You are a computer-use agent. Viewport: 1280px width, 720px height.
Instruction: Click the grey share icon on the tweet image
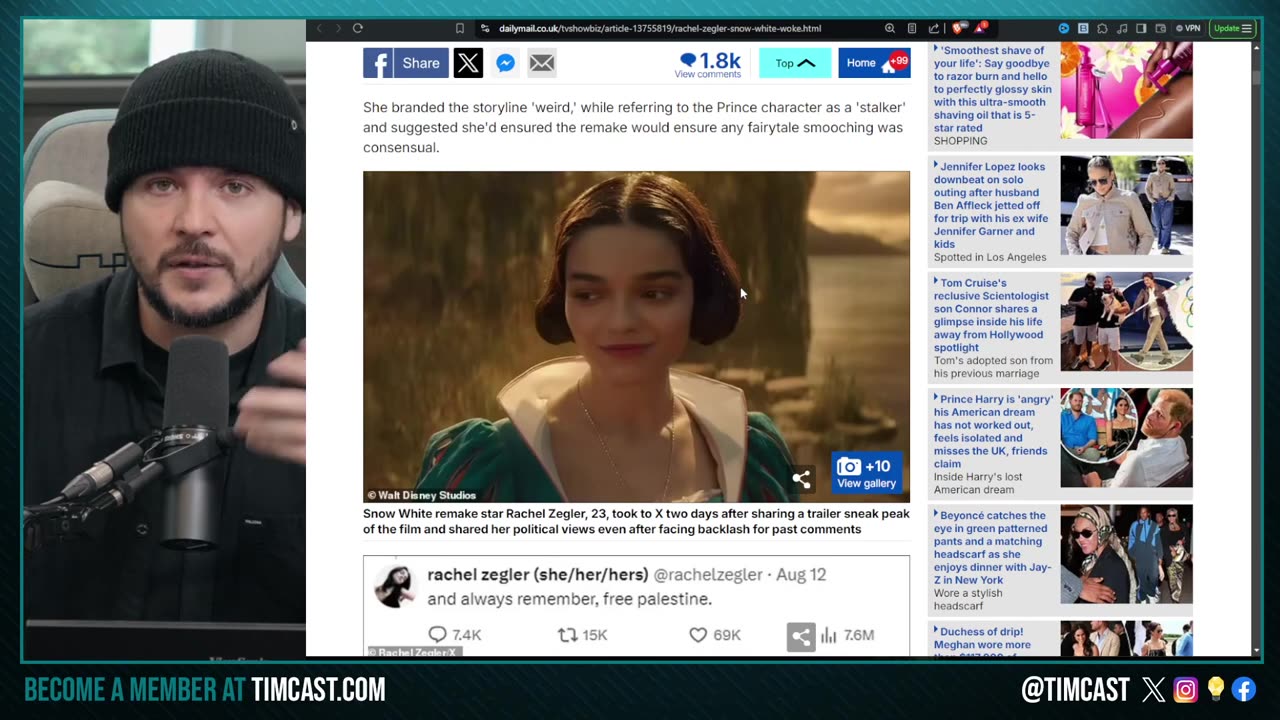(801, 636)
